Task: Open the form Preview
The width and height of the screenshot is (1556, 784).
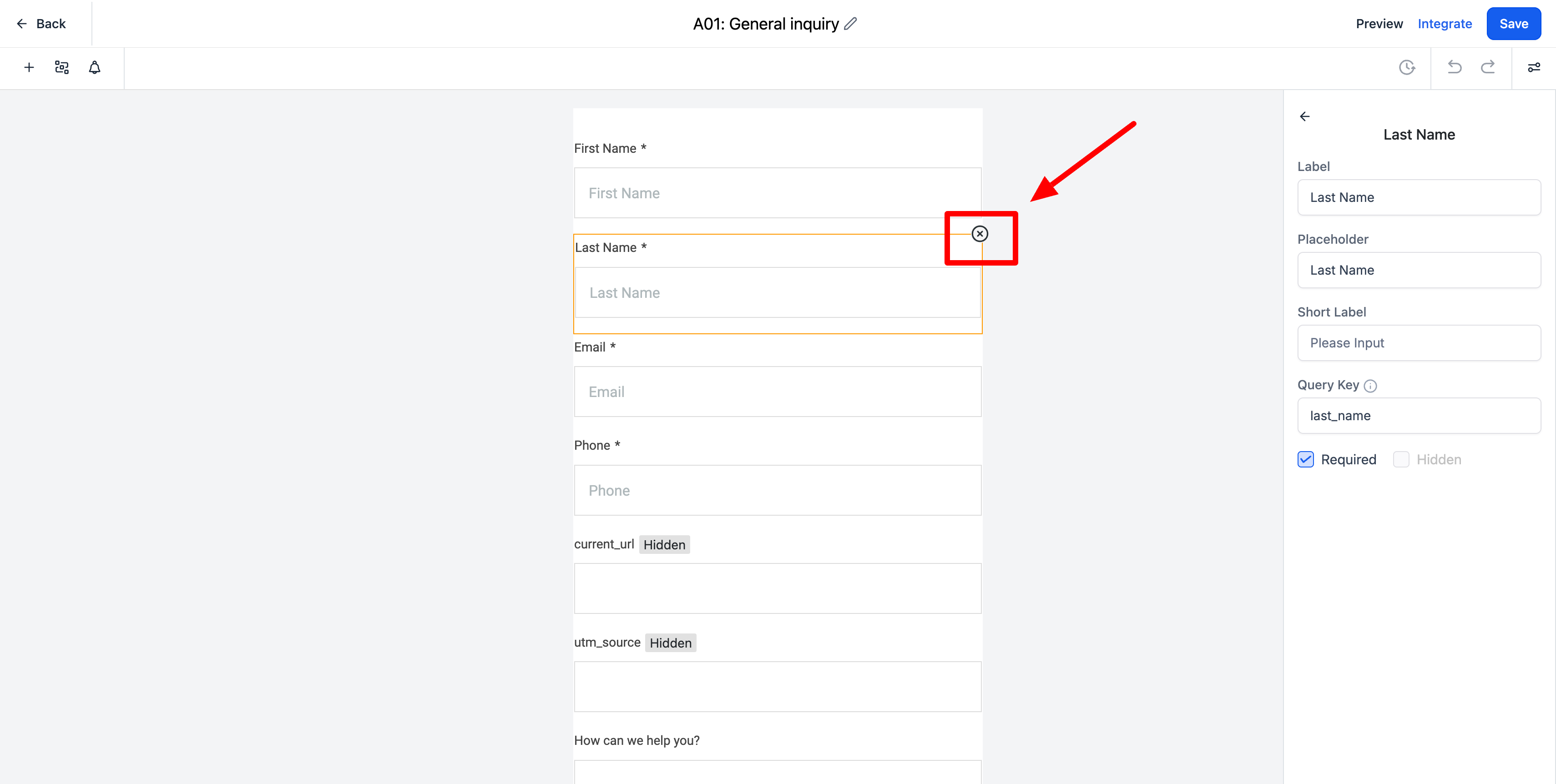Action: pyautogui.click(x=1379, y=24)
